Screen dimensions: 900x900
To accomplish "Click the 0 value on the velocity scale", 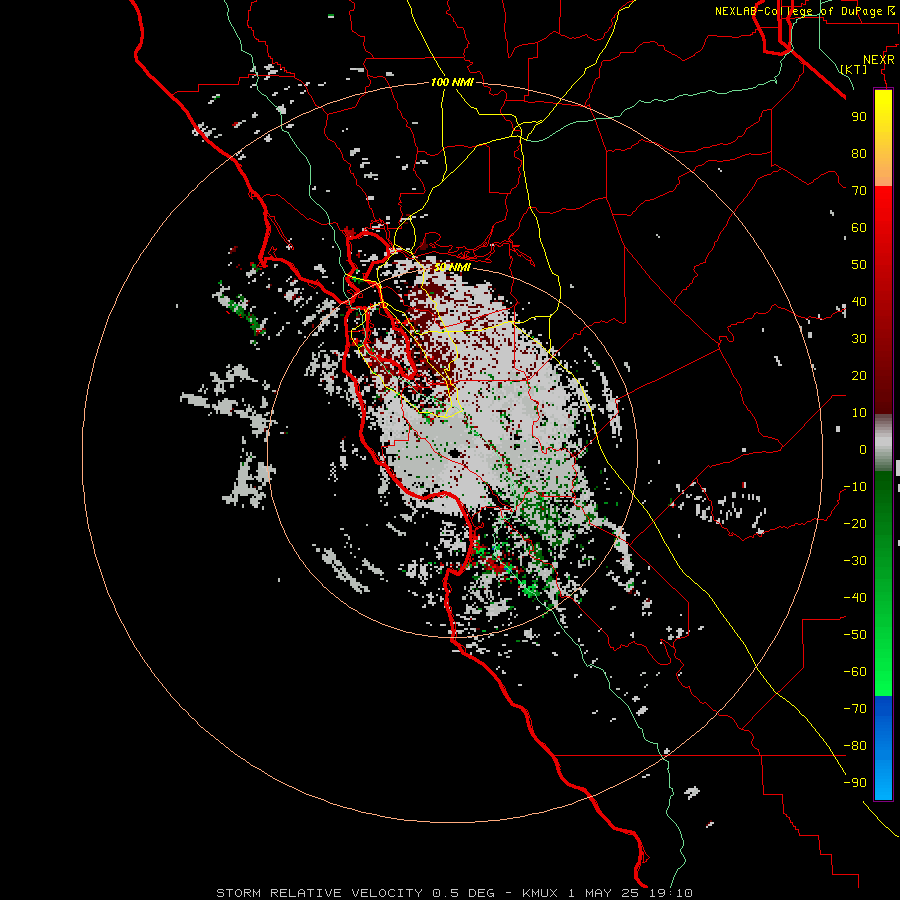I will click(x=863, y=449).
